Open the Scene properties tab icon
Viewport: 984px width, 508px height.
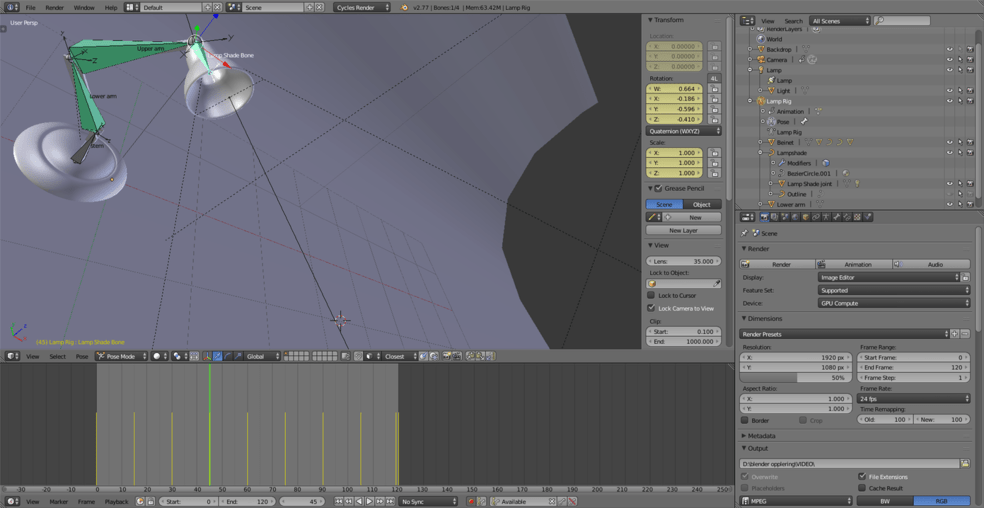pos(784,217)
